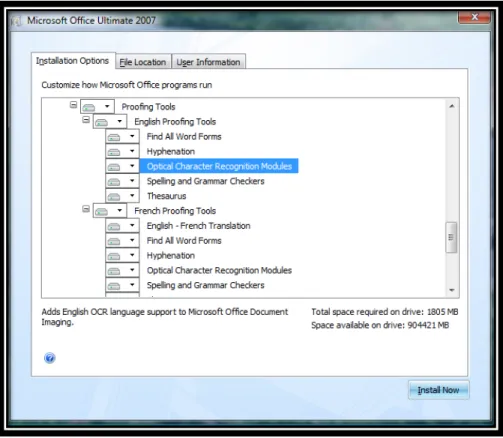Screen dimensions: 503x438
Task: Select Find All Word Forms under French
Action: [184, 240]
